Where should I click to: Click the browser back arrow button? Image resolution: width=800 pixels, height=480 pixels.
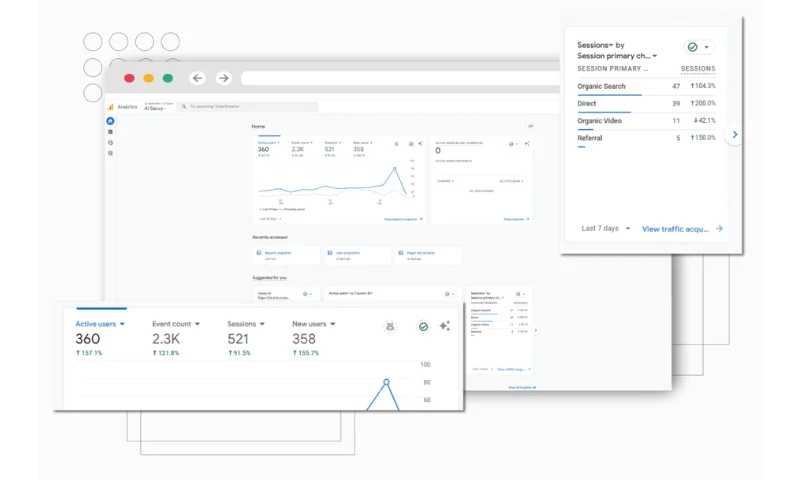(x=197, y=78)
